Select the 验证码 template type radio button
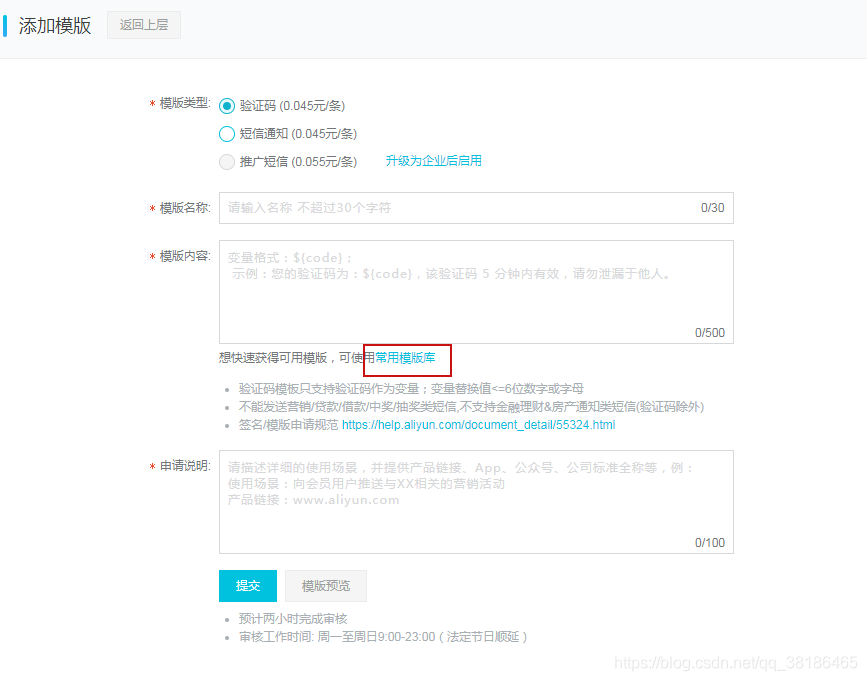This screenshot has height=681, width=867. click(x=228, y=105)
